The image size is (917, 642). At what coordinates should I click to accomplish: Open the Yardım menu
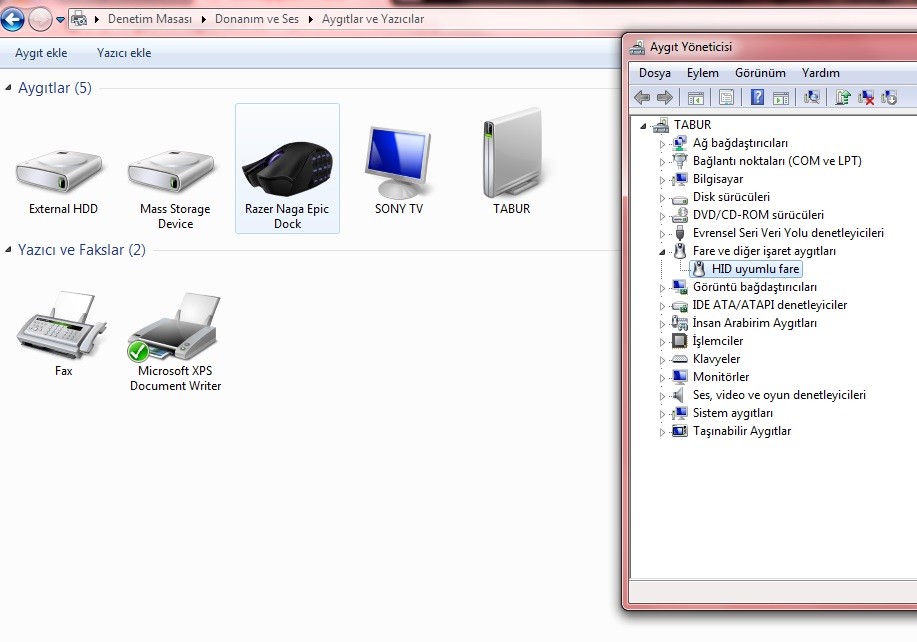click(x=820, y=73)
